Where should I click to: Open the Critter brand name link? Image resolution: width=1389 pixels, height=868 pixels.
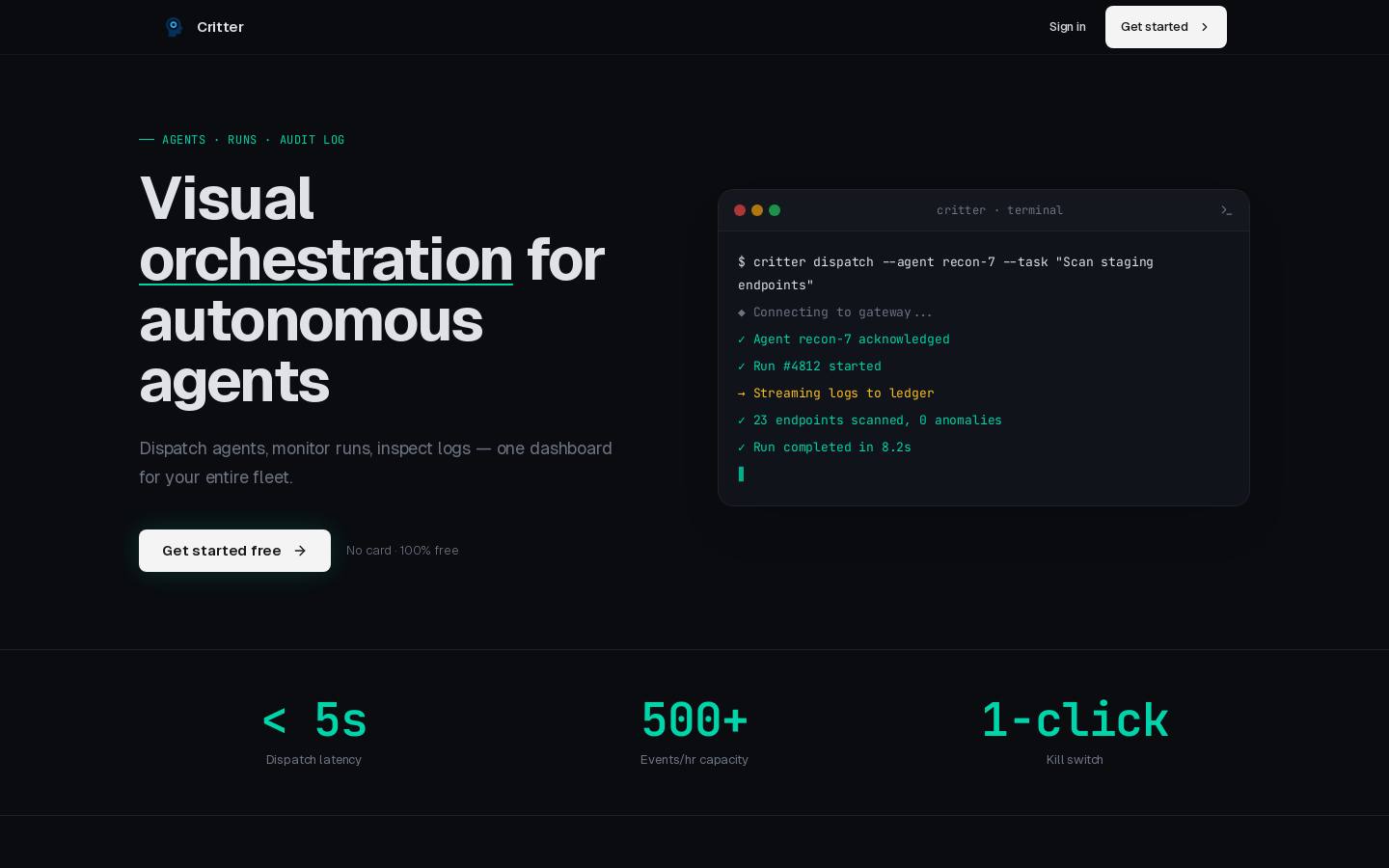pos(220,27)
